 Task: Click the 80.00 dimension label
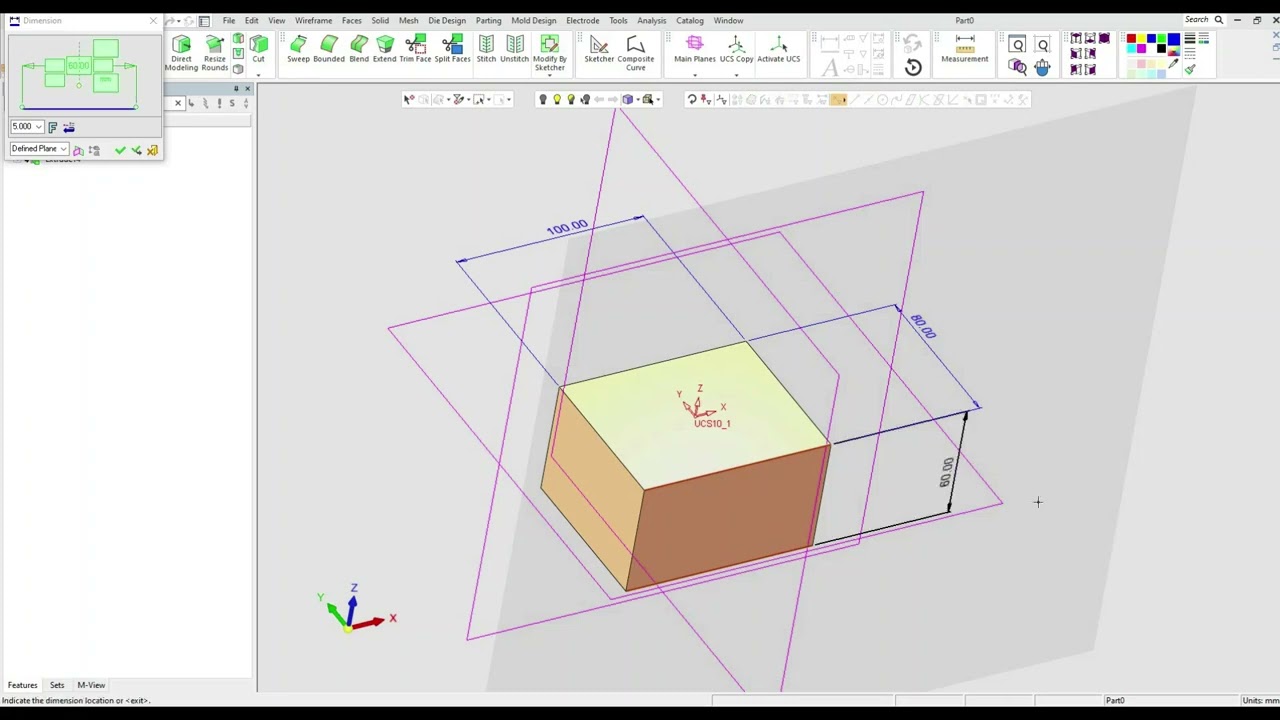click(x=922, y=326)
